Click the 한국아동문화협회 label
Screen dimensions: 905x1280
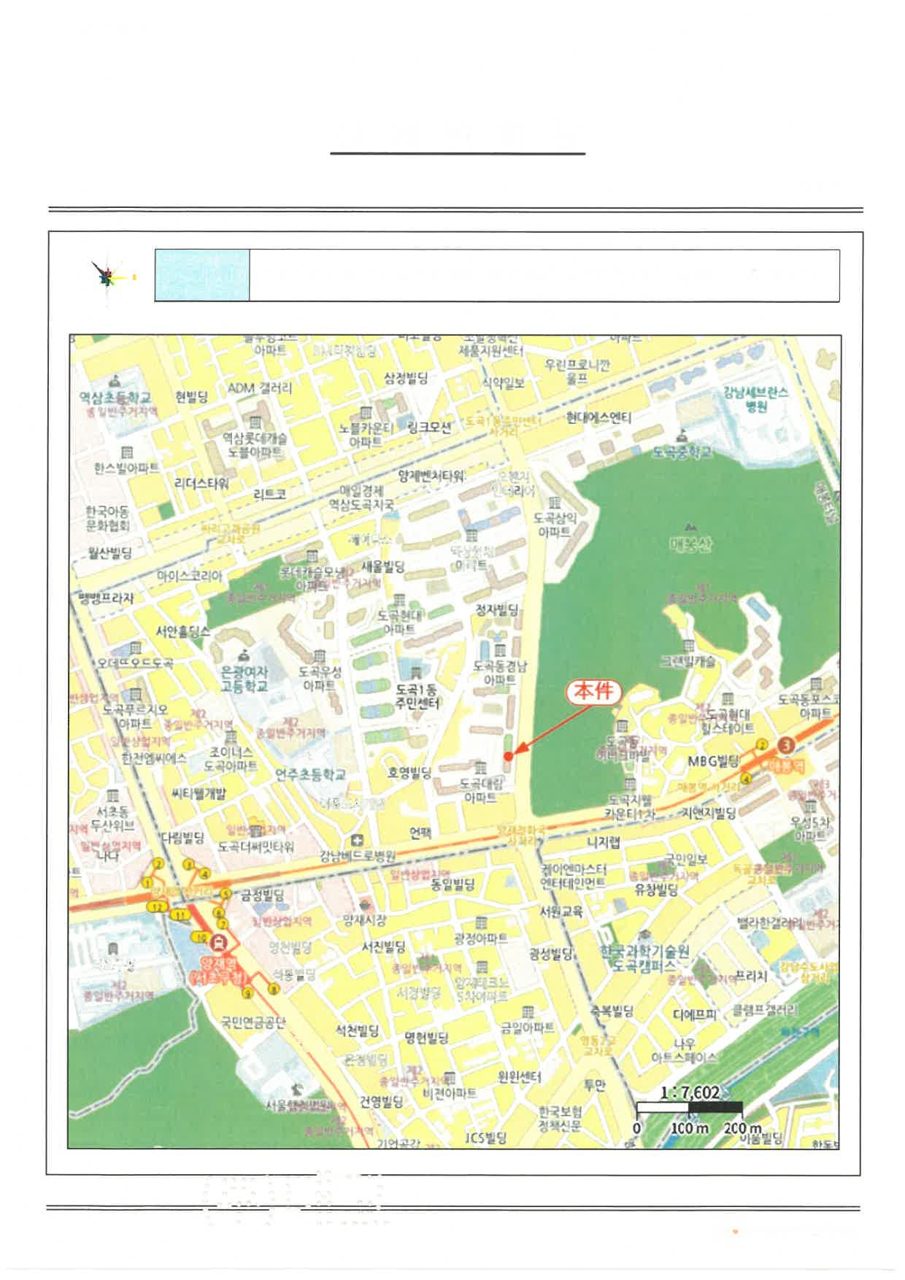pos(108,518)
